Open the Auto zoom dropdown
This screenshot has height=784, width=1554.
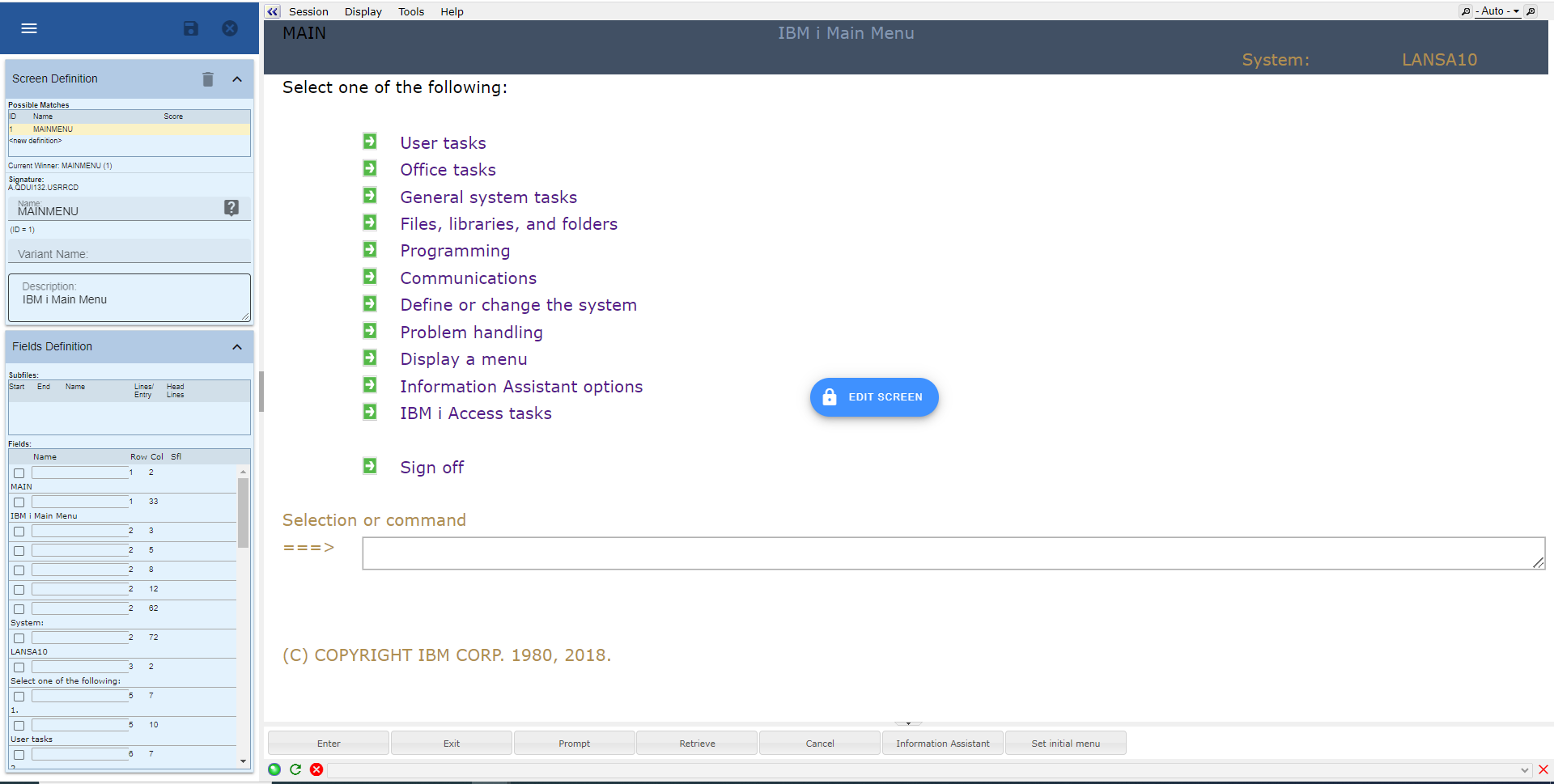pos(1497,11)
